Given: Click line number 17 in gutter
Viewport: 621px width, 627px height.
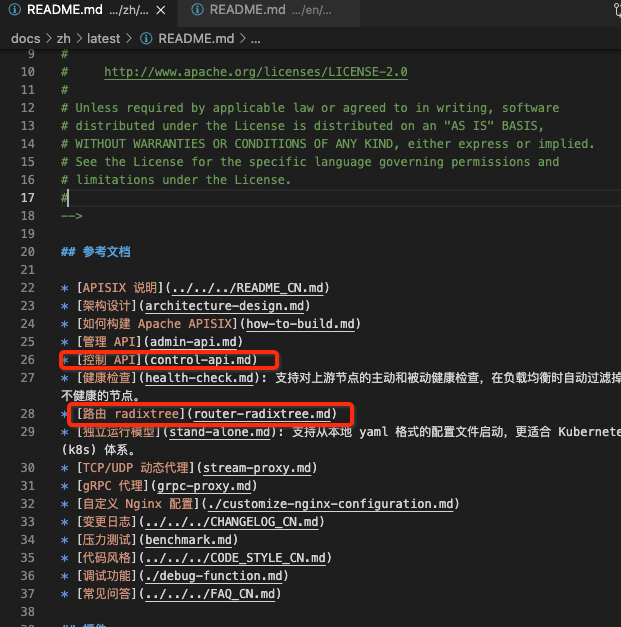Looking at the screenshot, I should tap(28, 198).
